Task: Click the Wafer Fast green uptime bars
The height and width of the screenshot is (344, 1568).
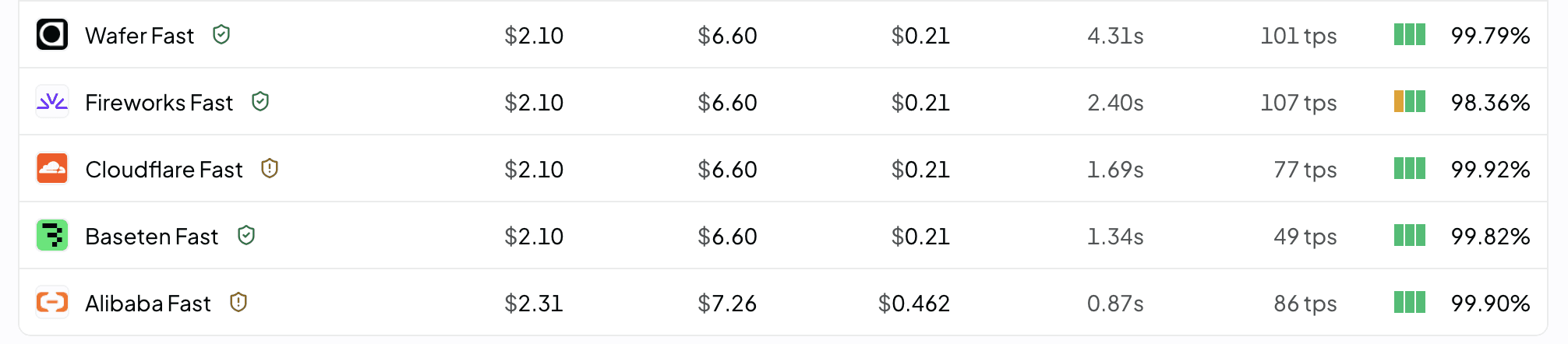Action: 1410,34
